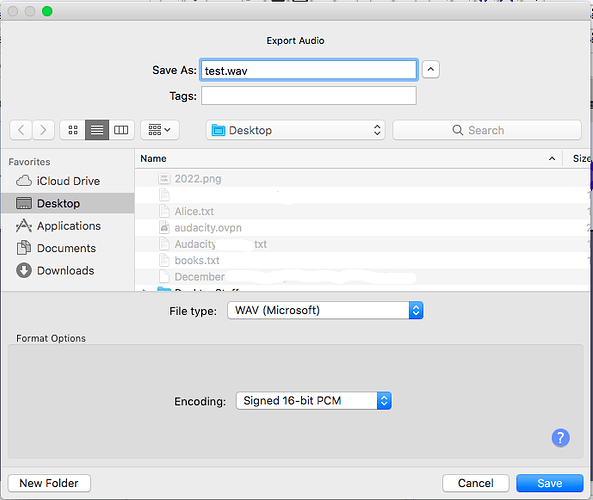Switch to icon grid view
Screen dimensions: 593x500
tap(73, 130)
